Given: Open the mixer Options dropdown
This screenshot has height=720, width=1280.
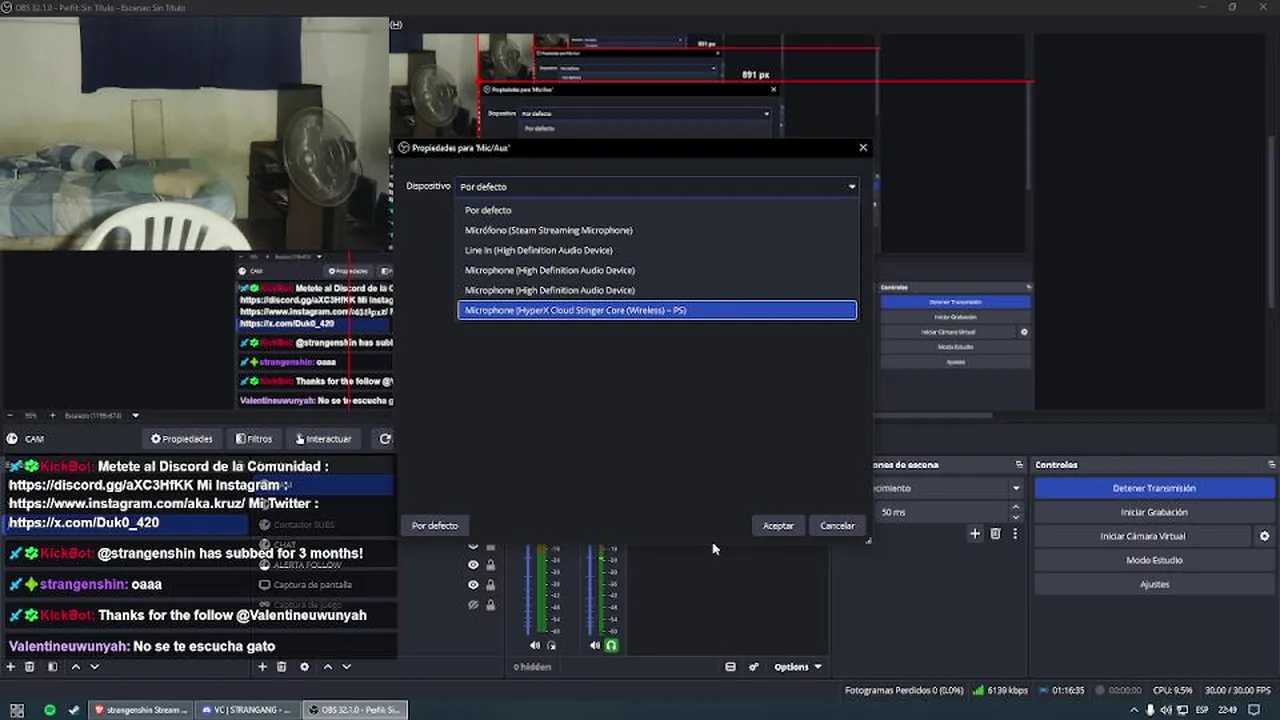Looking at the screenshot, I should coord(797,667).
